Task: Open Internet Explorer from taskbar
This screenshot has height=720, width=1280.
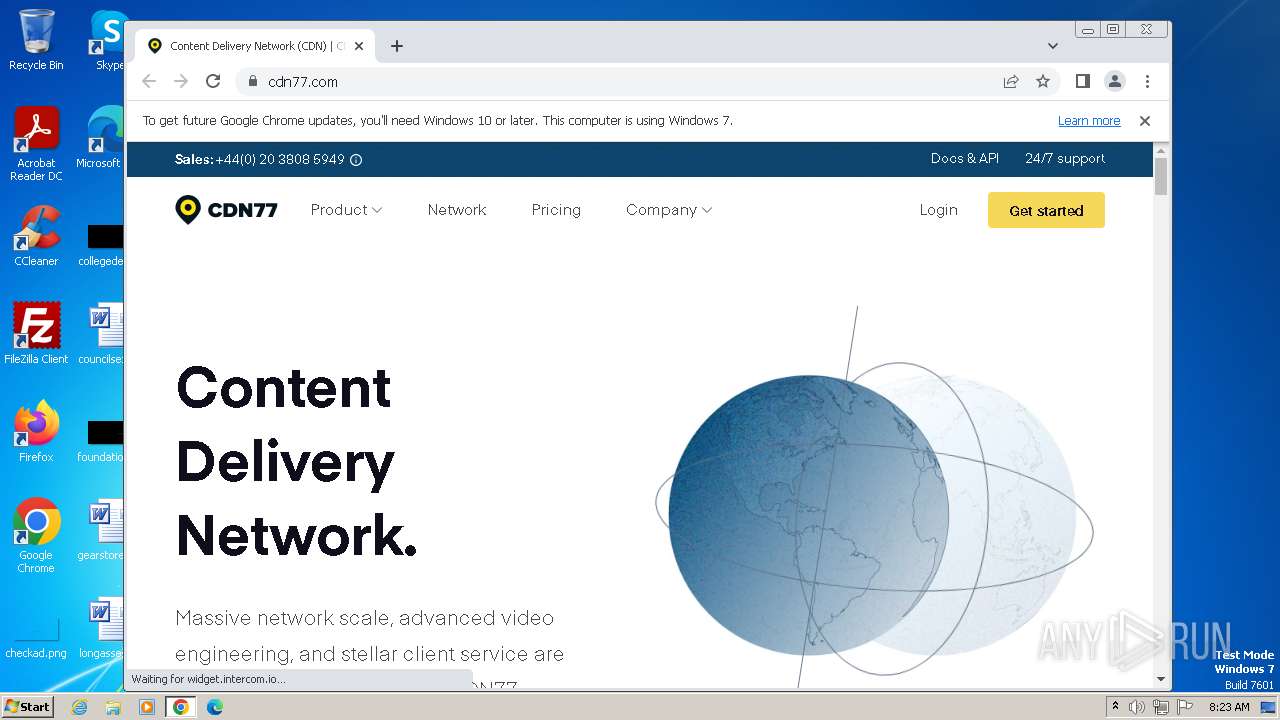Action: coord(80,707)
